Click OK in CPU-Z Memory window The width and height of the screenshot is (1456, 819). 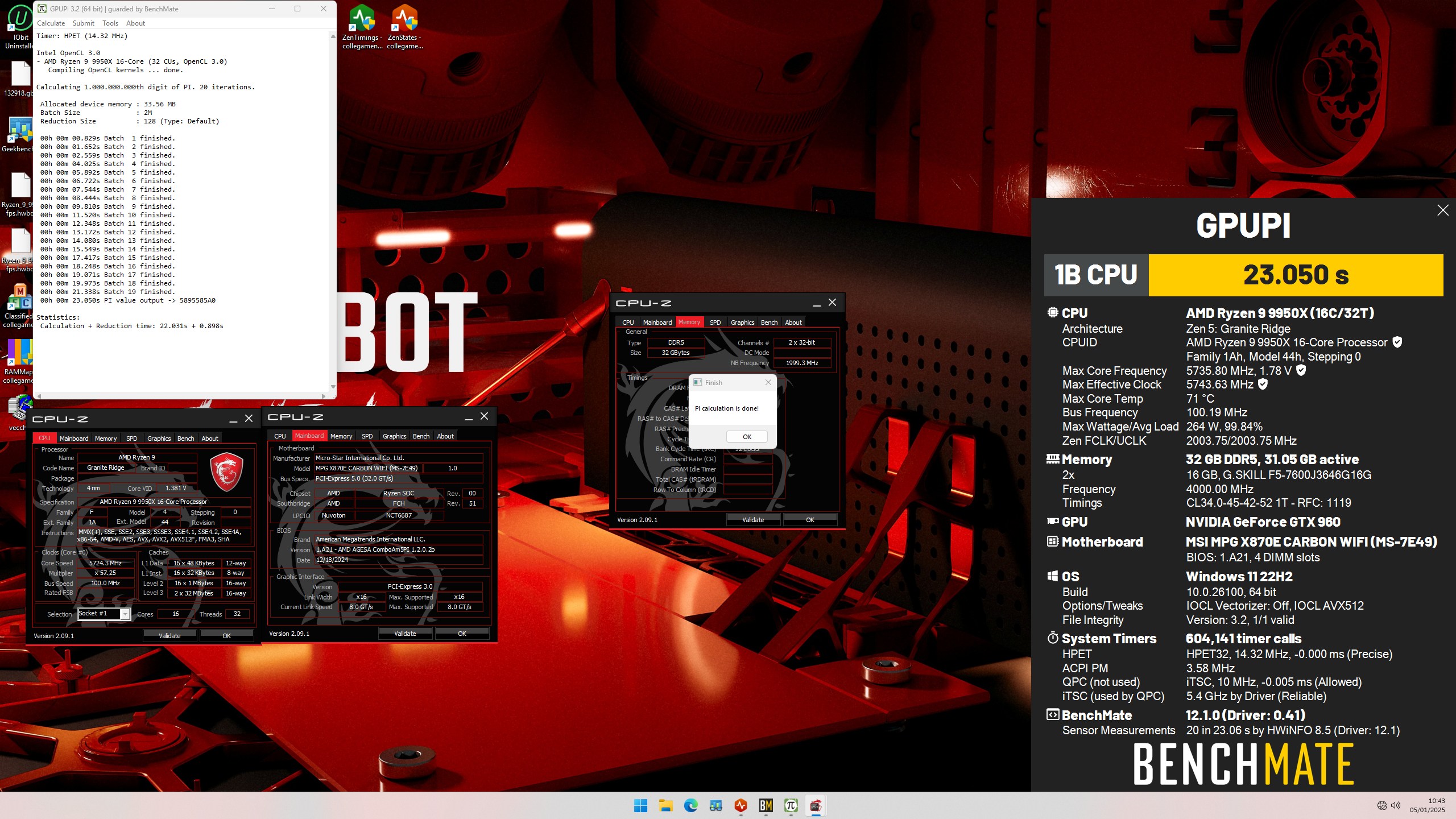(x=810, y=520)
